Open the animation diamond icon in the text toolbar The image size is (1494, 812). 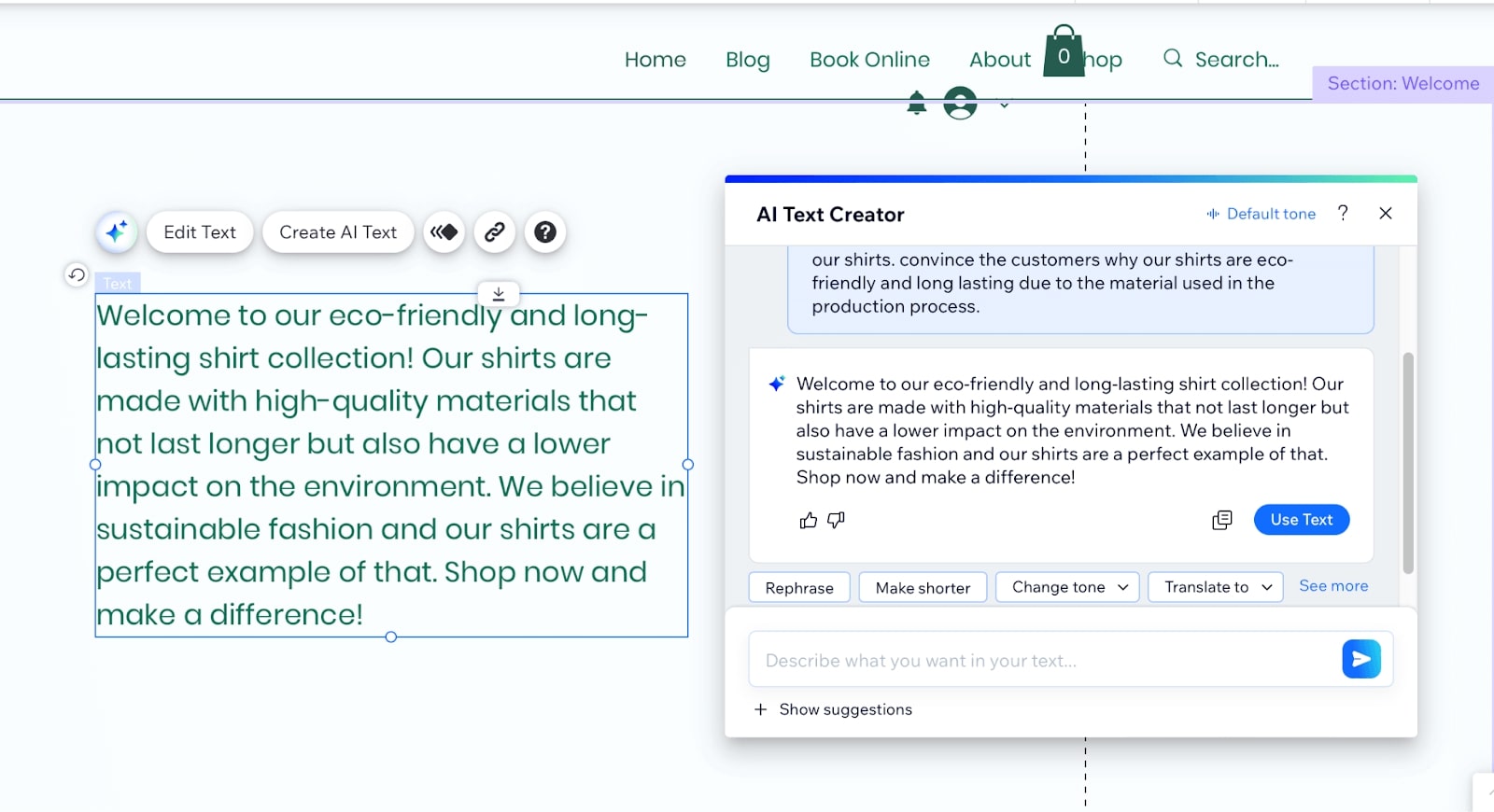444,232
